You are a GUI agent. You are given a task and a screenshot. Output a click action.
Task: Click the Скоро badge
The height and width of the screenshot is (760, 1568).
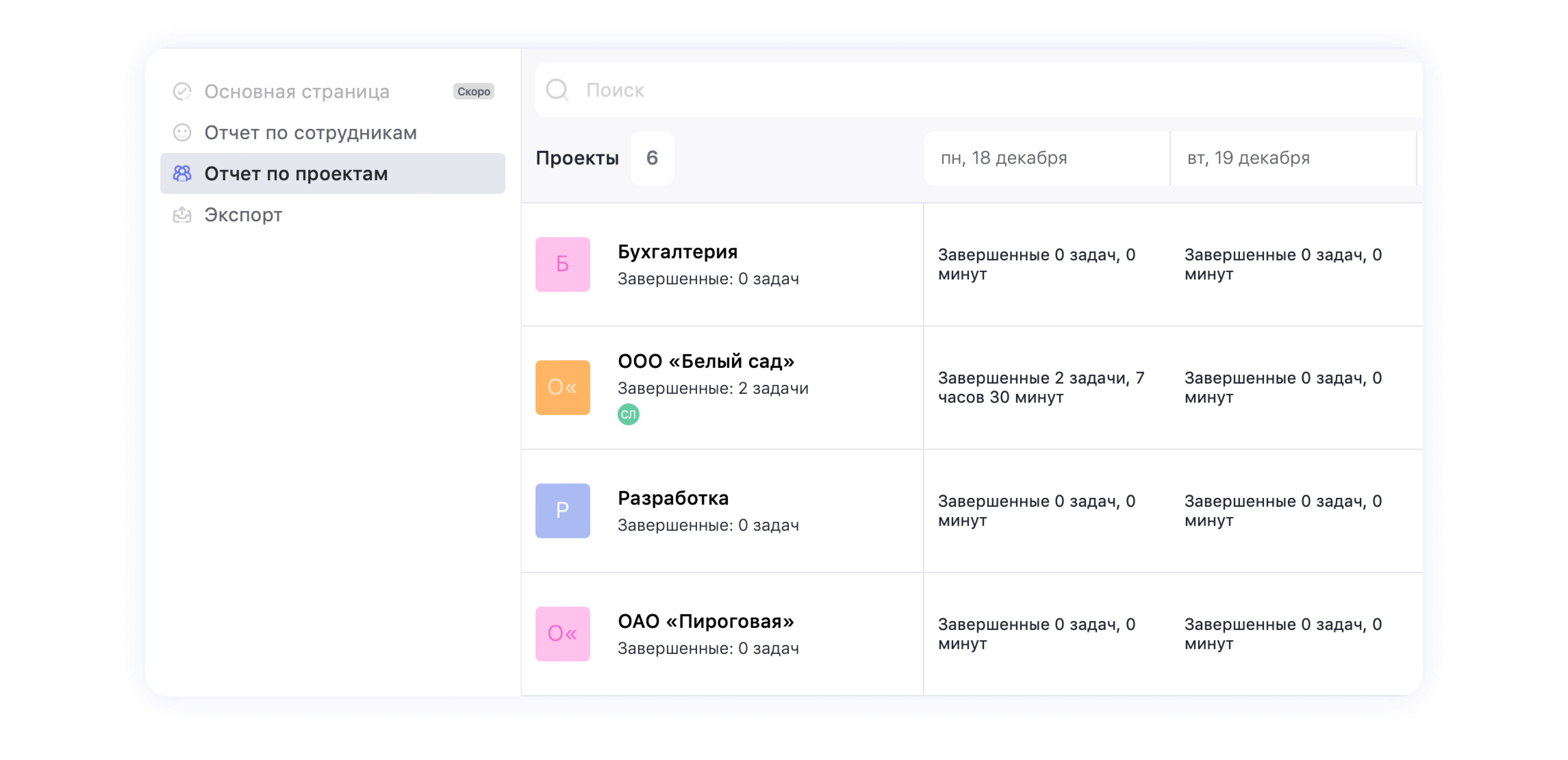click(x=473, y=91)
